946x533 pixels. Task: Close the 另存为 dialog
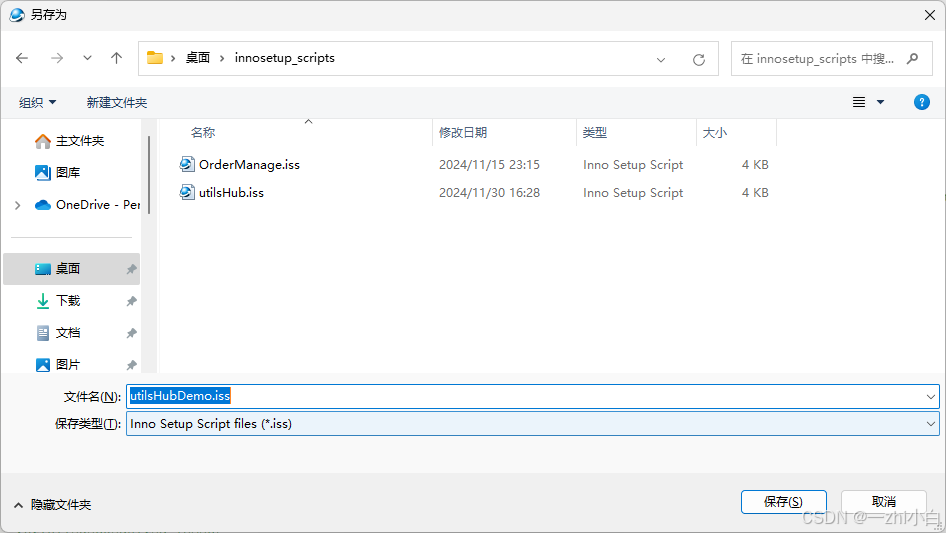click(930, 15)
